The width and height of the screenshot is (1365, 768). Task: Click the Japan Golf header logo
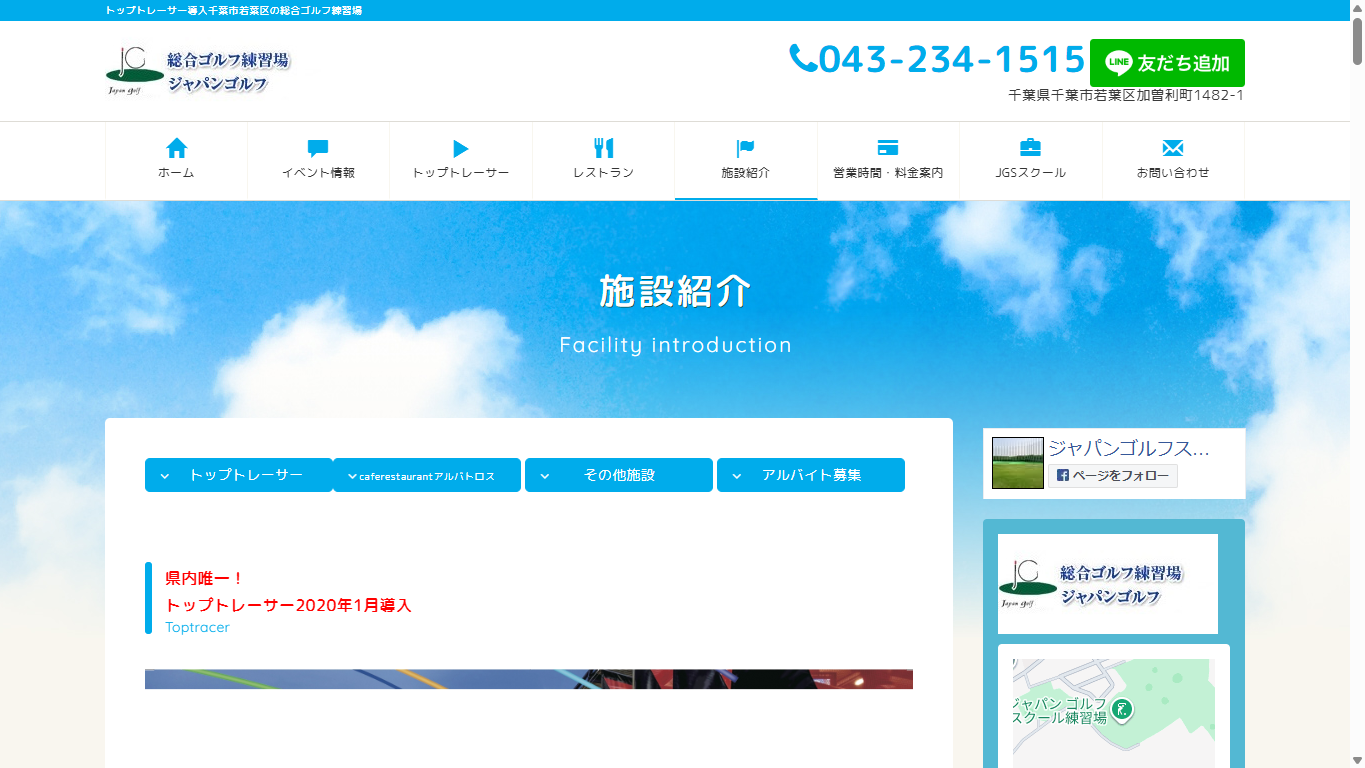click(197, 71)
